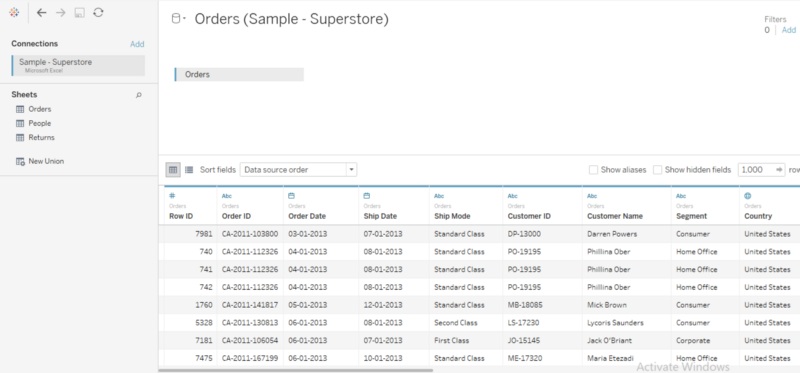Enable the Show aliases checkbox
This screenshot has height=373, width=800.
click(593, 170)
